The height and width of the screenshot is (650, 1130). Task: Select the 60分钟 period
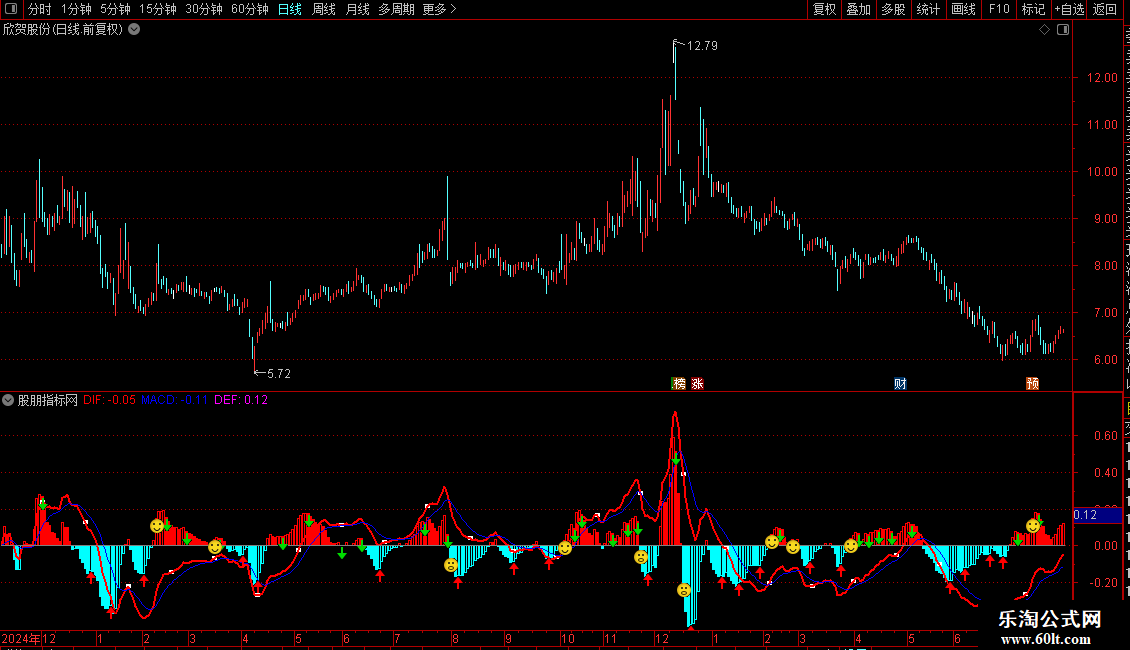coord(250,9)
